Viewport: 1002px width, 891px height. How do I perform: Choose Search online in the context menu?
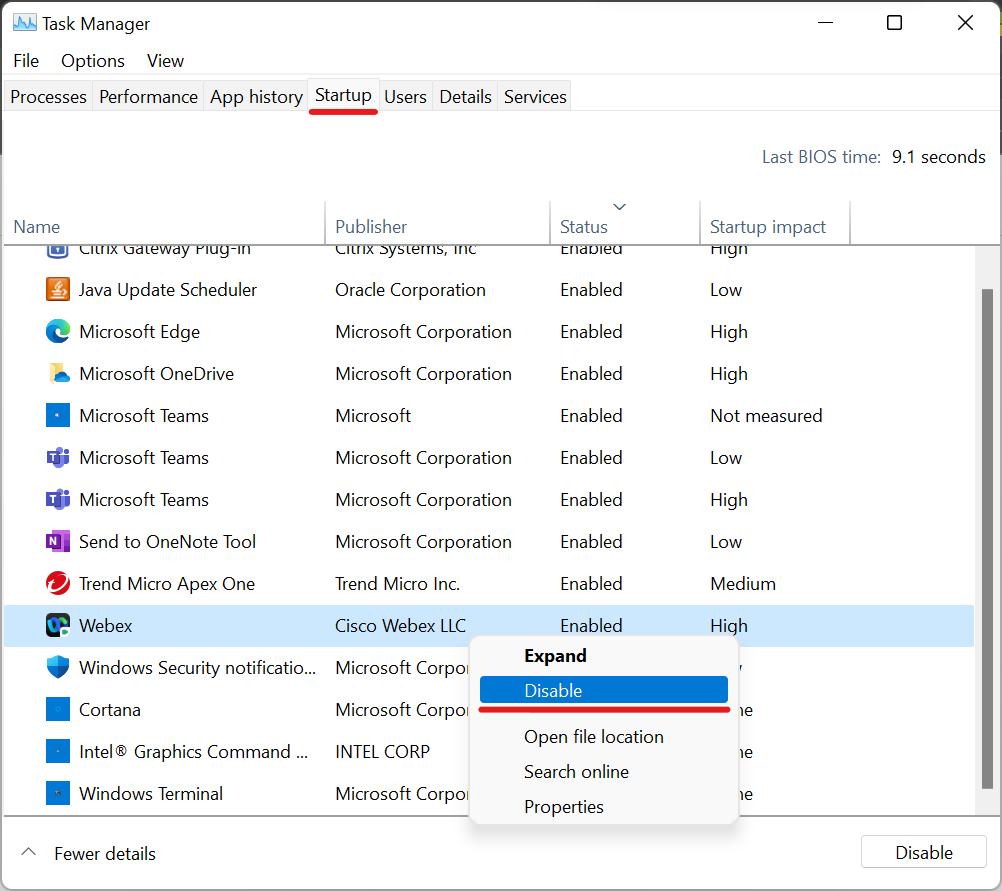(x=603, y=771)
